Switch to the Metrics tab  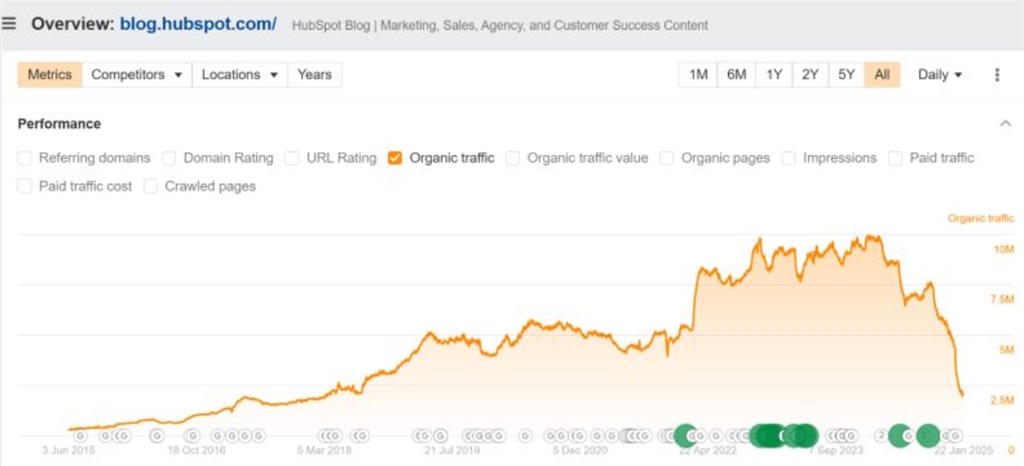[49, 75]
